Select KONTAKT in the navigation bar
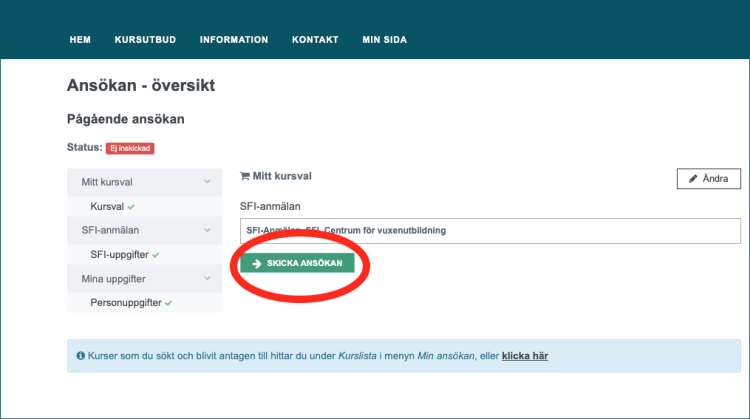The width and height of the screenshot is (750, 419). [x=315, y=40]
